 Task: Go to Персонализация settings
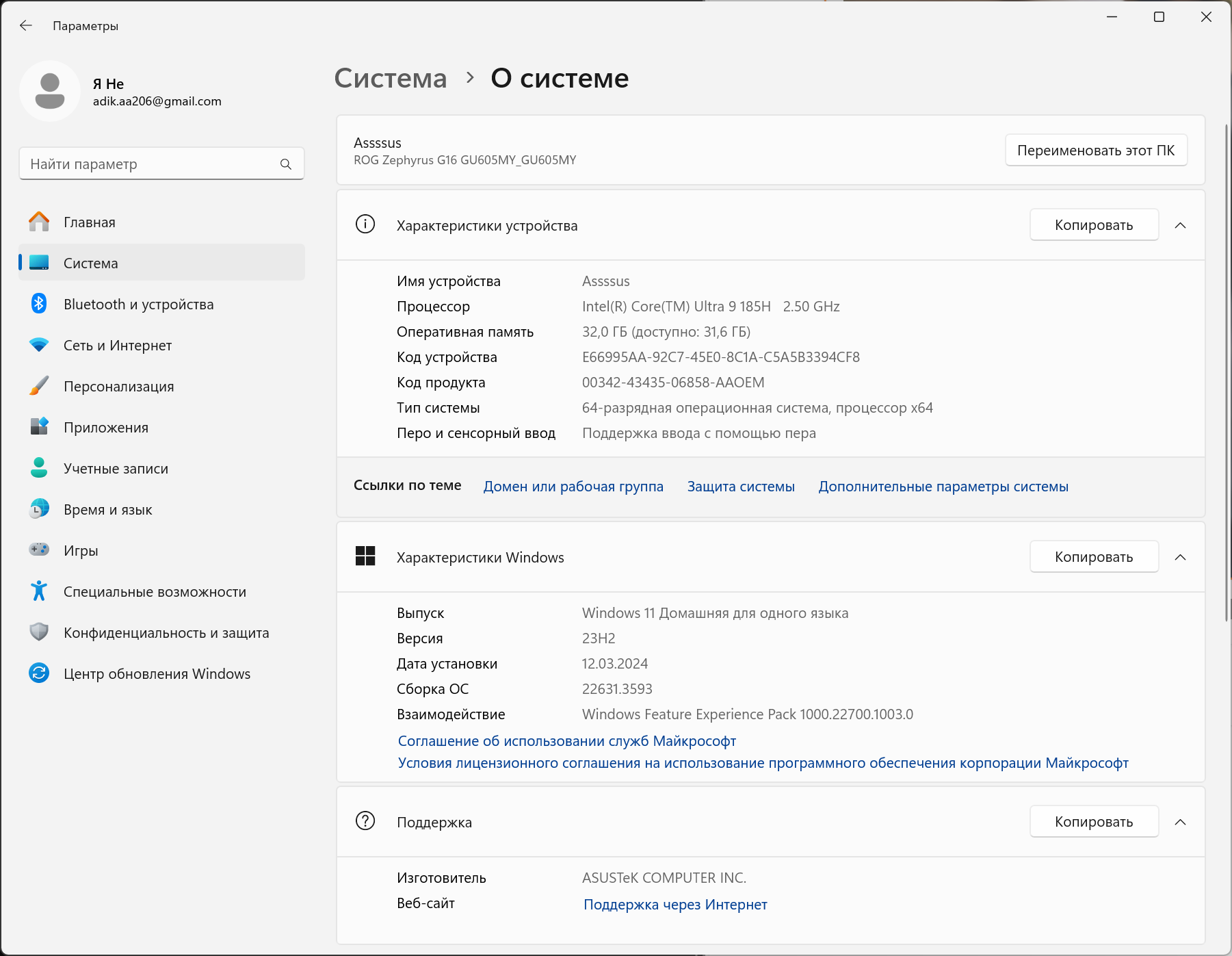[161, 386]
